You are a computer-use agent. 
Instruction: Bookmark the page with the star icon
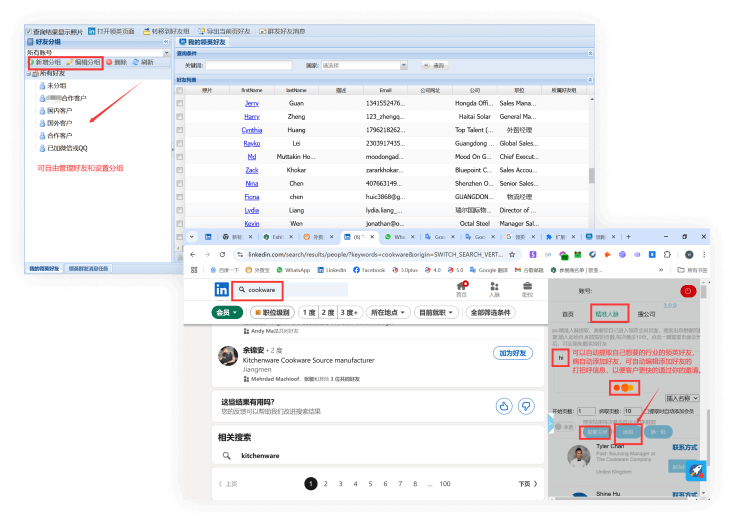(512, 255)
